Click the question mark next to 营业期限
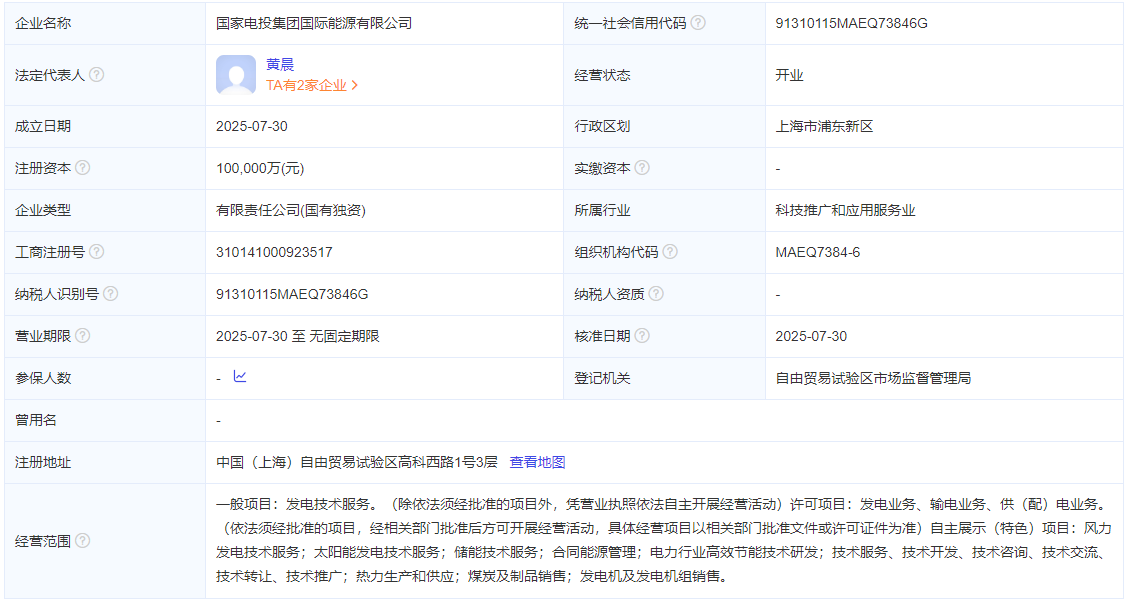 (83, 336)
